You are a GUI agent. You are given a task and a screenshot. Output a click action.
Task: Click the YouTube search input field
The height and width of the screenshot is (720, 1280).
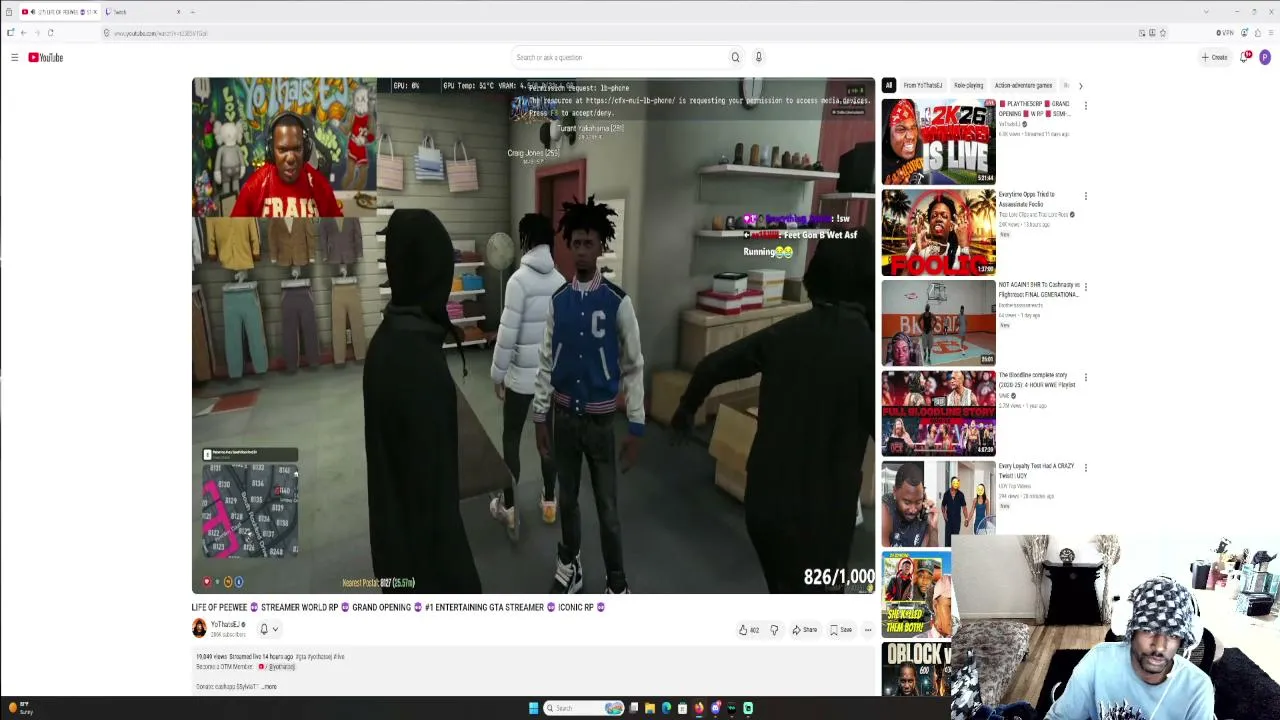point(618,57)
